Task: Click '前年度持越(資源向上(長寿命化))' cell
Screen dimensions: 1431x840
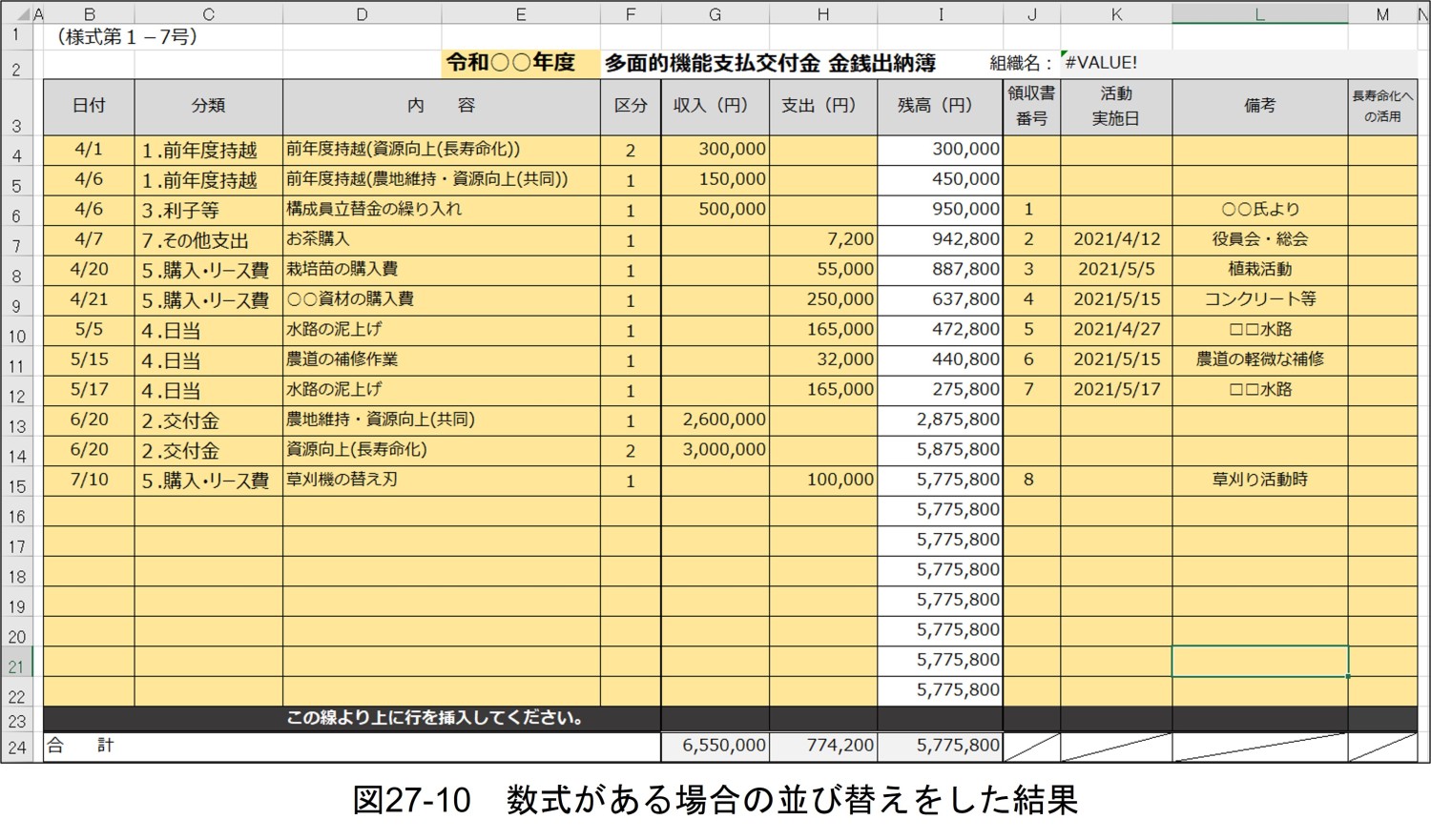Action: click(442, 150)
